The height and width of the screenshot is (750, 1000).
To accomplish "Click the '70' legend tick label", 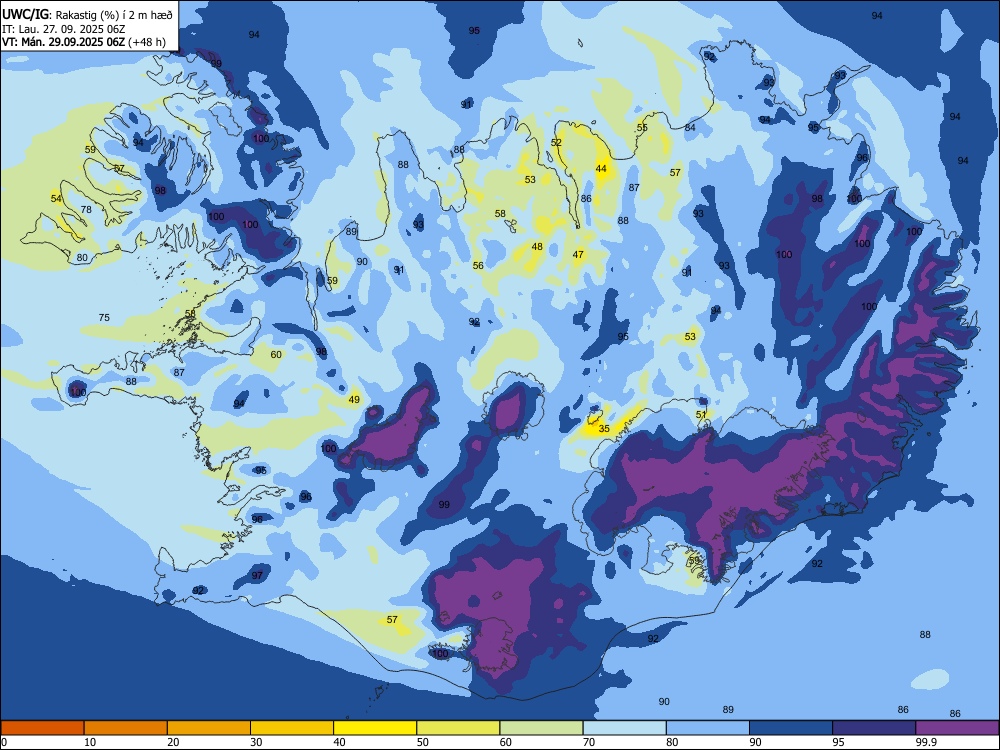I will 589,742.
